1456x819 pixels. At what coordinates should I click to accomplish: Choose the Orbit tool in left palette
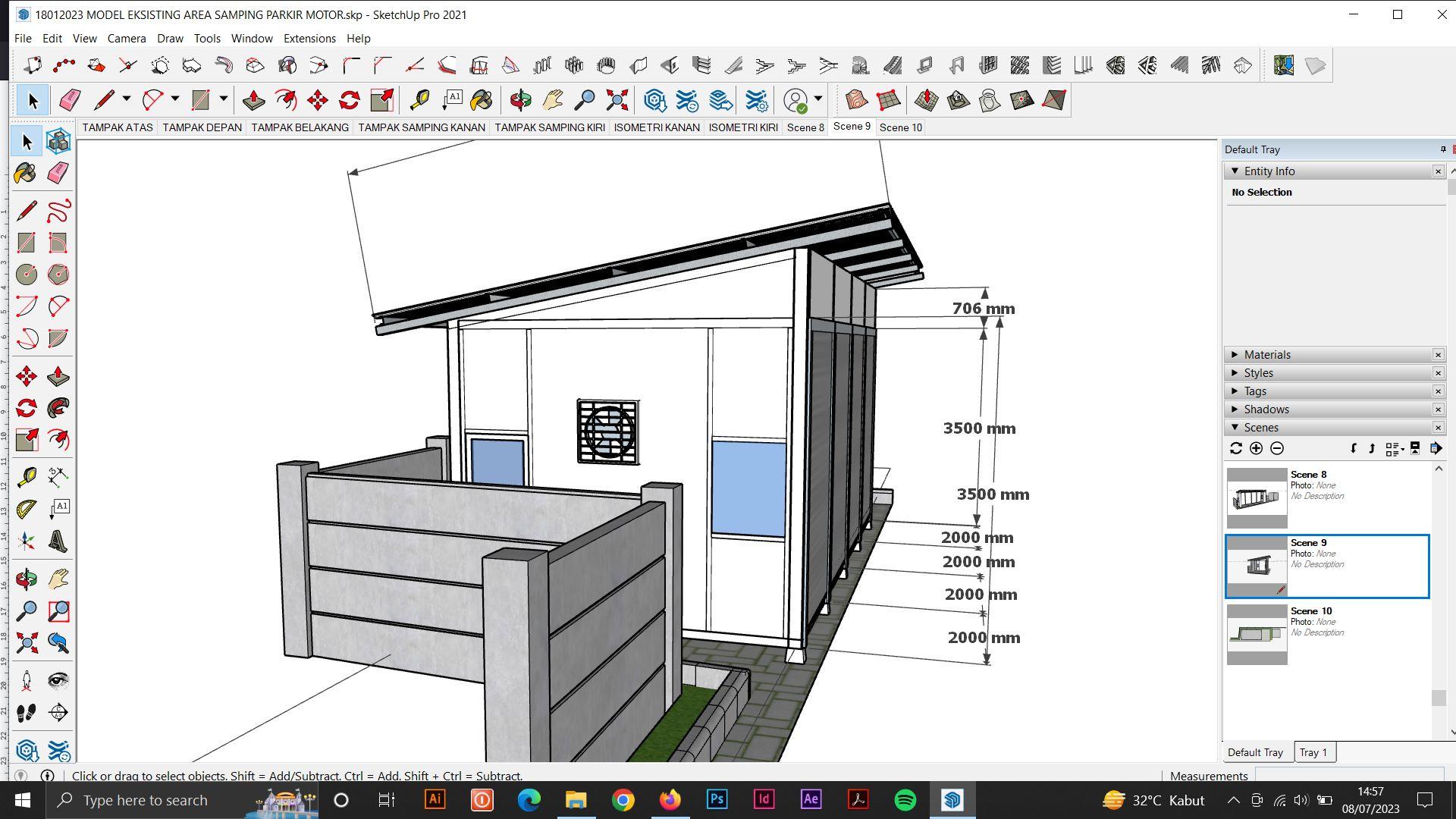pyautogui.click(x=26, y=580)
